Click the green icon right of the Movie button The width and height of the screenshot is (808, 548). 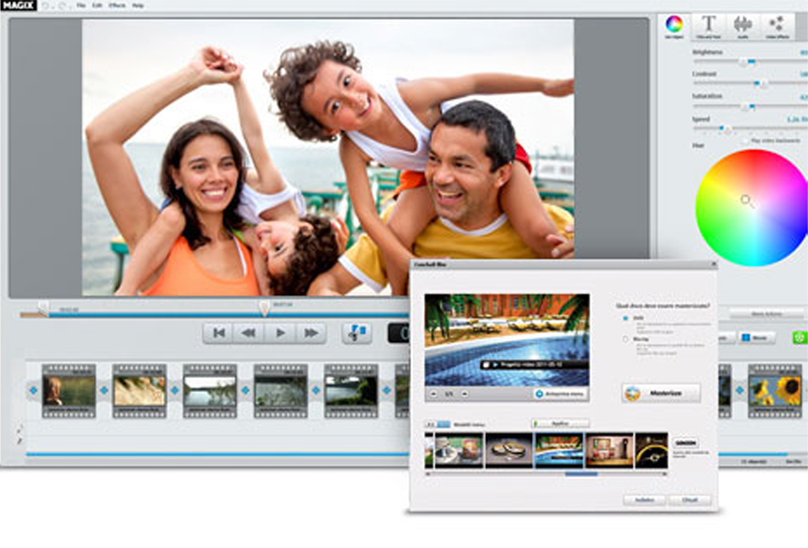coord(799,338)
